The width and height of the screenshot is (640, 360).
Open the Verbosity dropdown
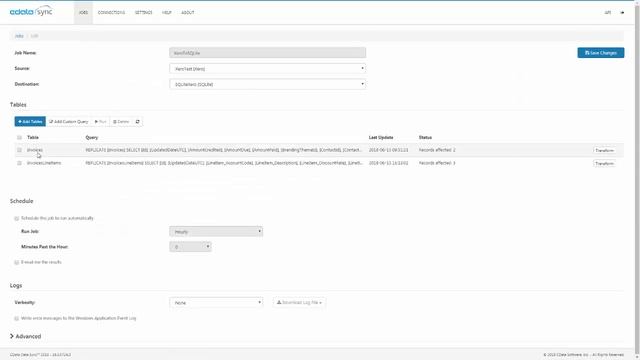[216, 302]
